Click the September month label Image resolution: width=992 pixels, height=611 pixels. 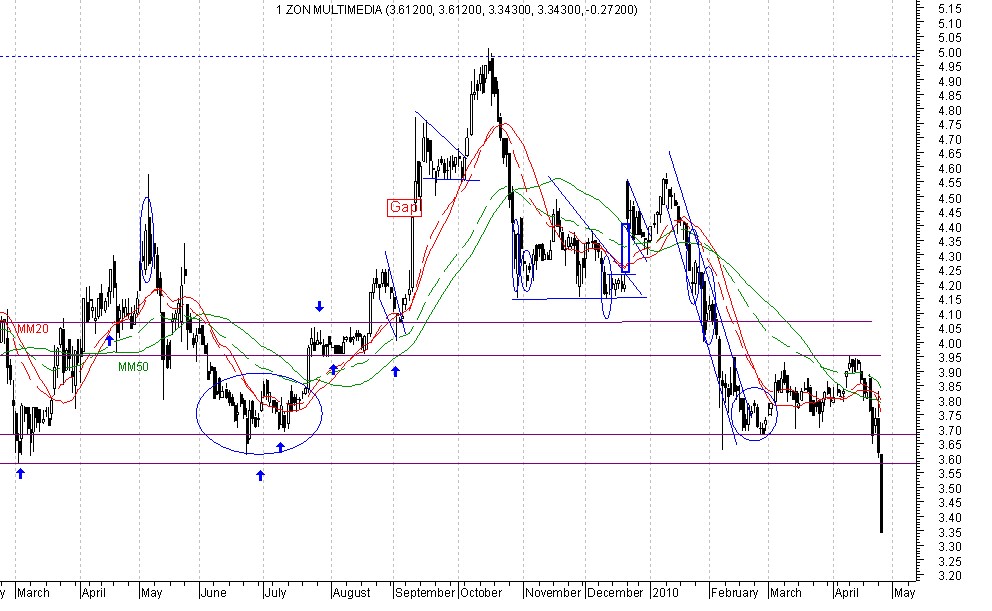[x=425, y=593]
